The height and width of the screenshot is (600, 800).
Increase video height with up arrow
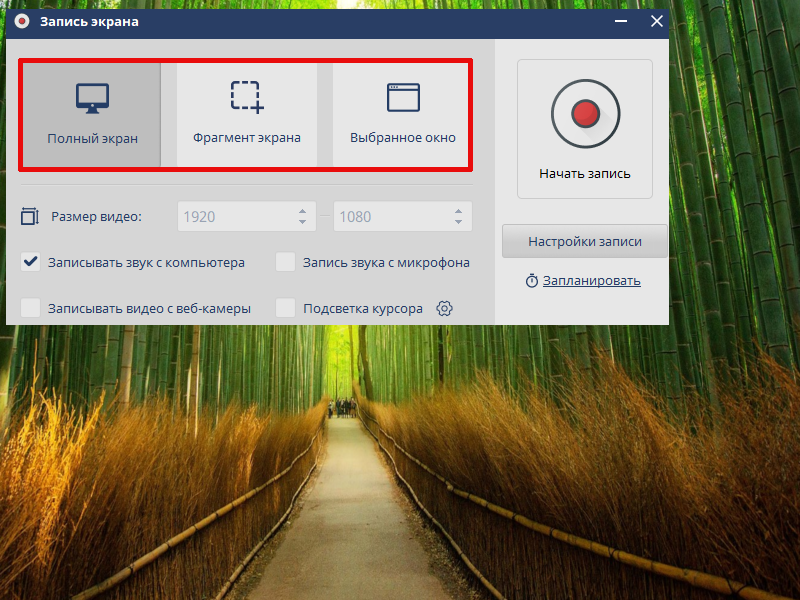[458, 211]
